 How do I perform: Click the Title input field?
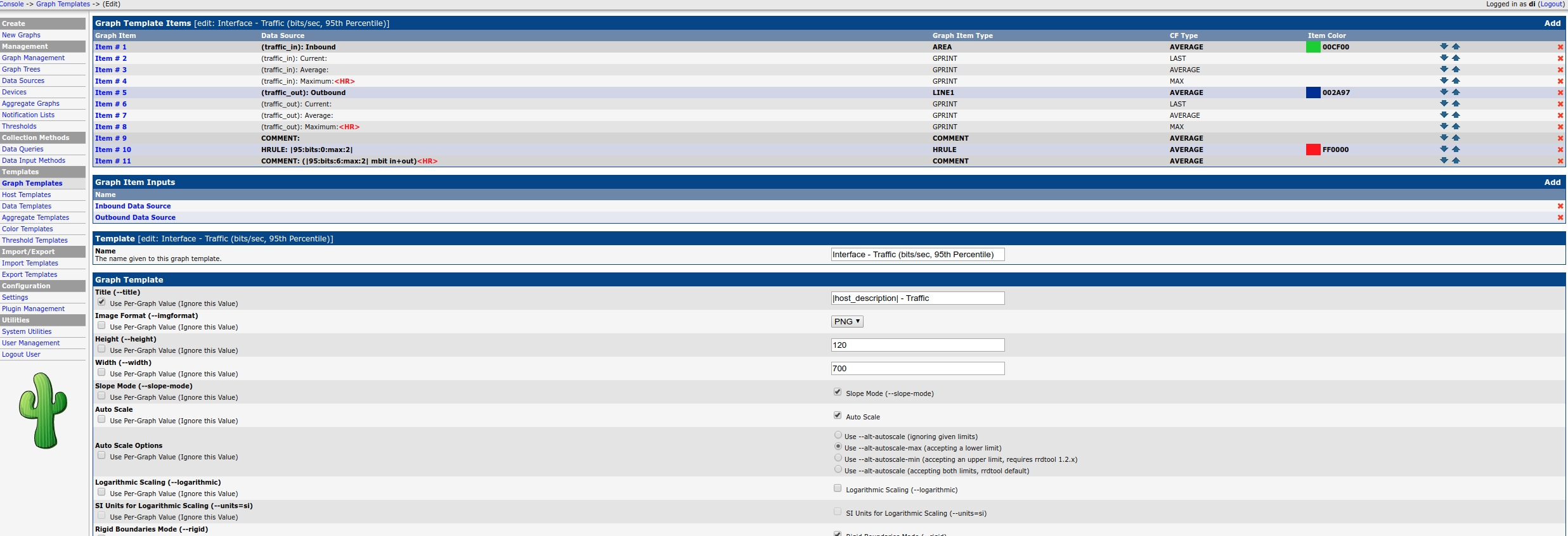[x=917, y=298]
